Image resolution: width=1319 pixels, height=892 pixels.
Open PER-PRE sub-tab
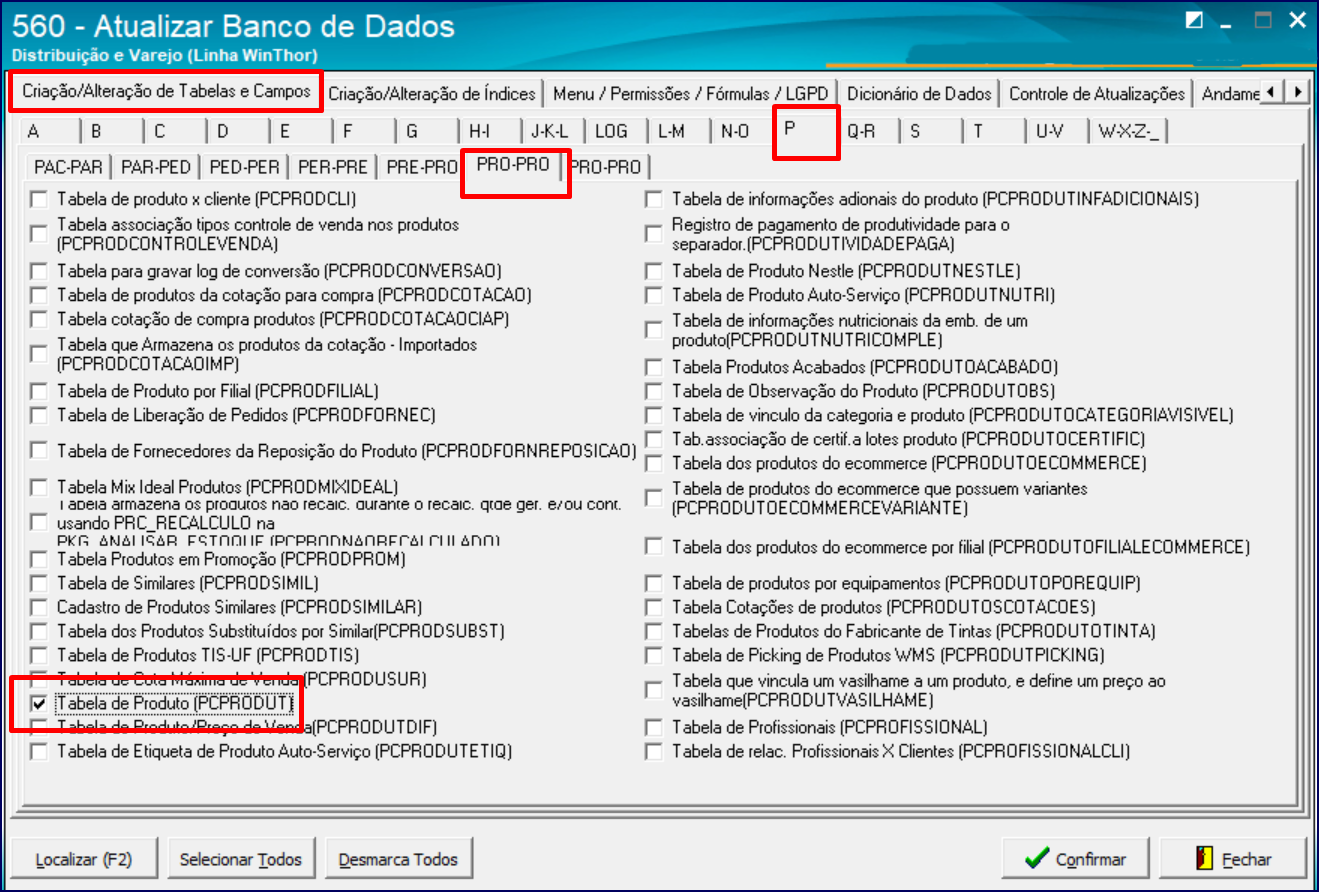tap(333, 167)
